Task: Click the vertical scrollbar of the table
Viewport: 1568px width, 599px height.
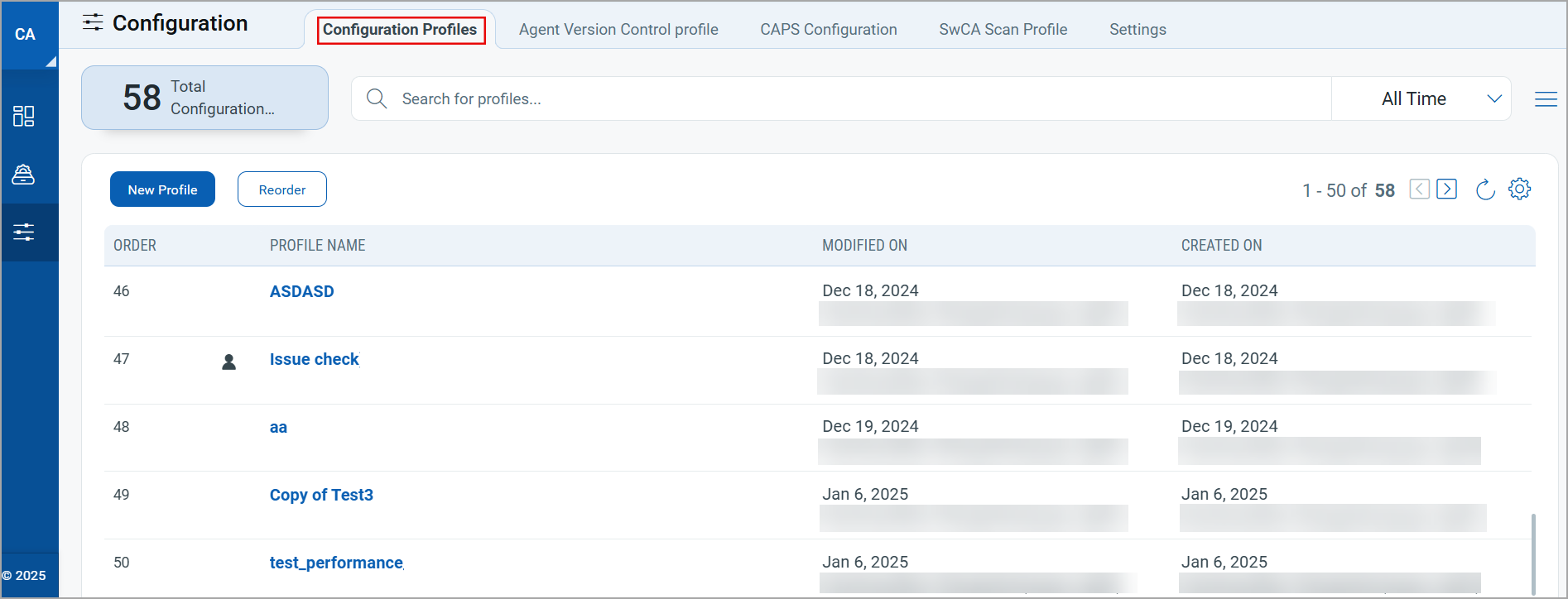Action: coord(1533,554)
